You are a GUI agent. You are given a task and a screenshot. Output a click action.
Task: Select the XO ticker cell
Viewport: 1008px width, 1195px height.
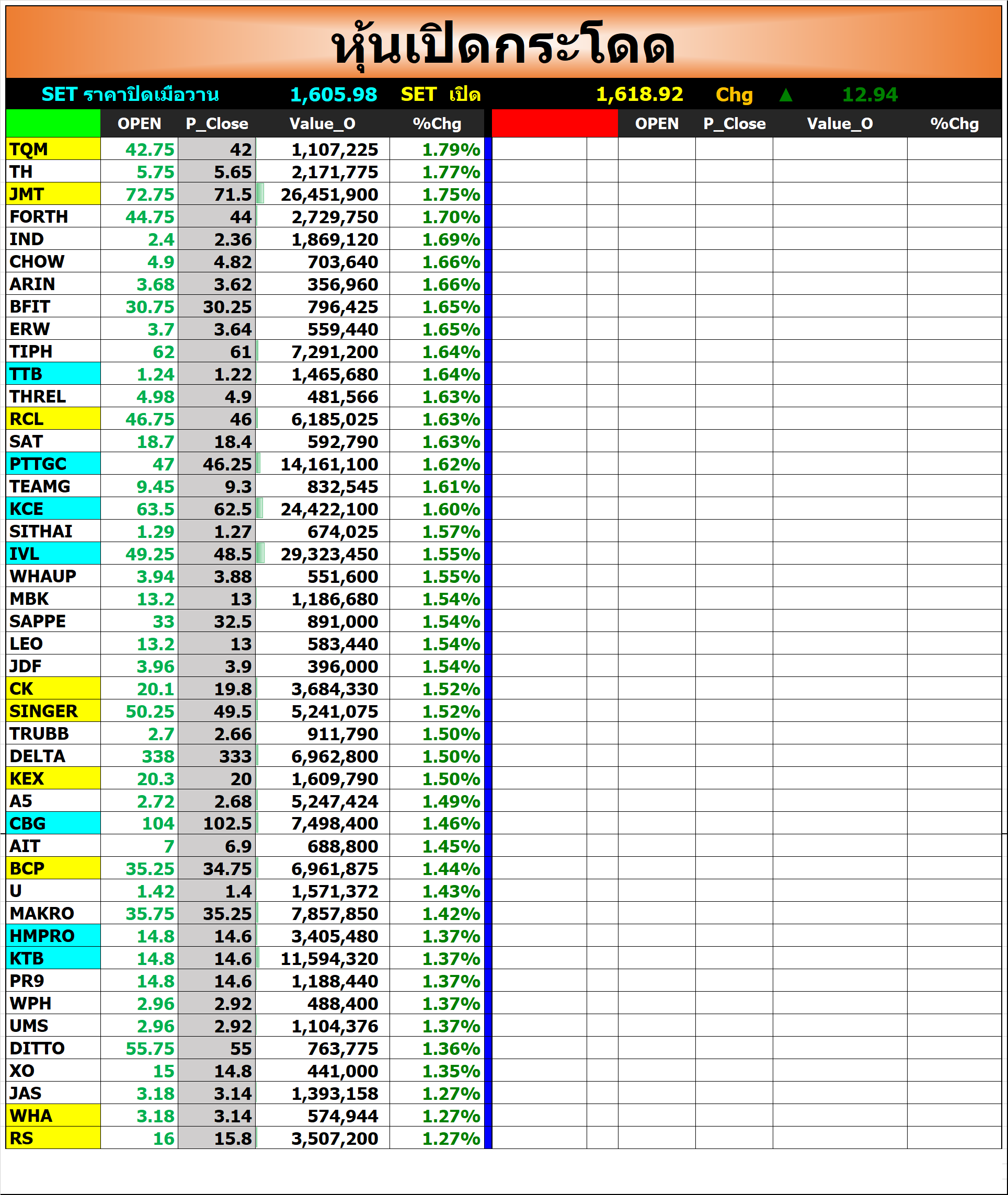[x=53, y=1071]
